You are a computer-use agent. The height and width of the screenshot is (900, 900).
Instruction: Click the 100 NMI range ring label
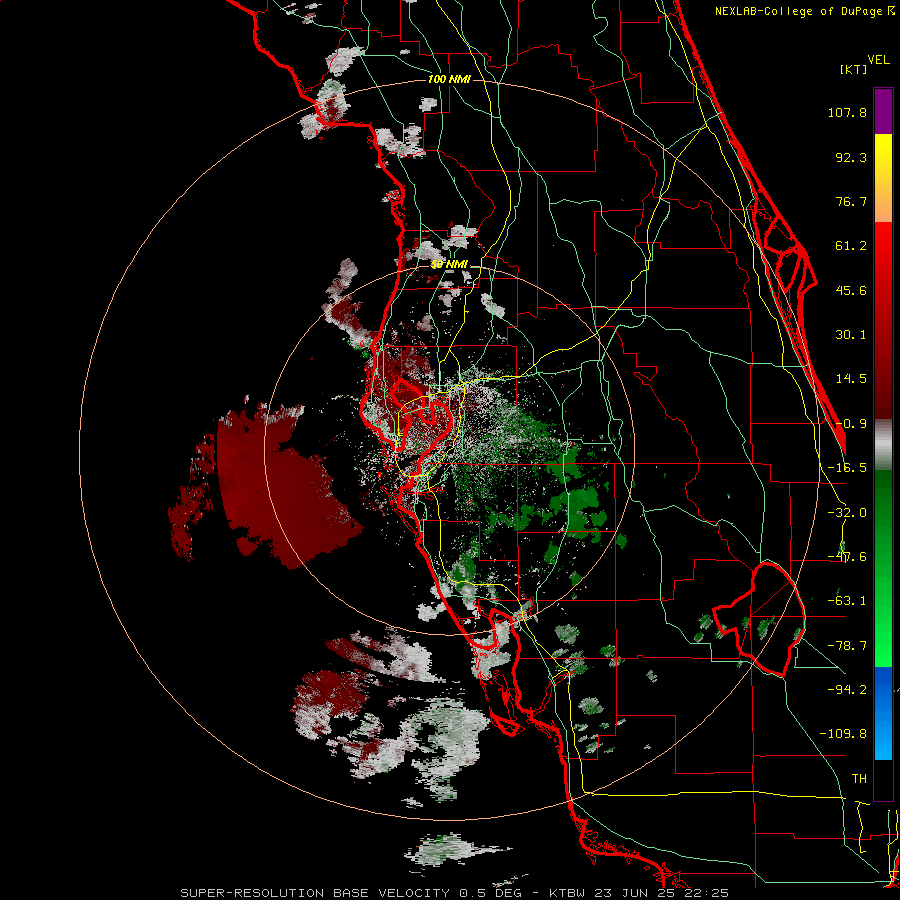click(x=449, y=79)
